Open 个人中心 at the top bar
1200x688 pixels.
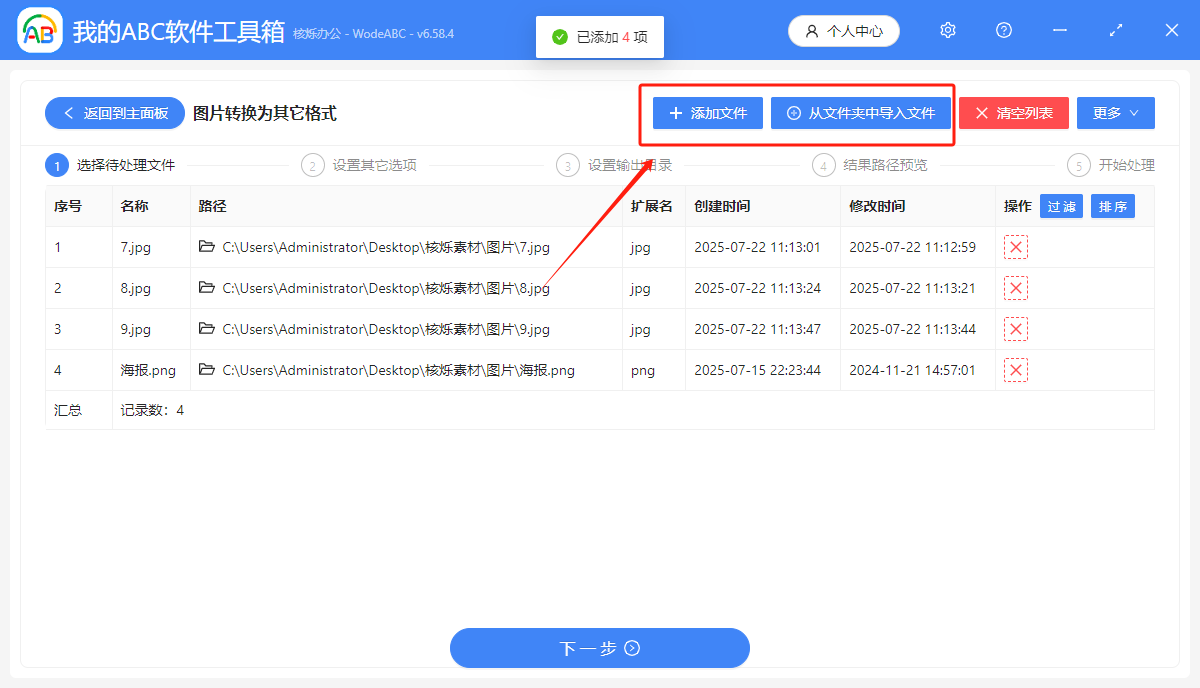pyautogui.click(x=843, y=30)
